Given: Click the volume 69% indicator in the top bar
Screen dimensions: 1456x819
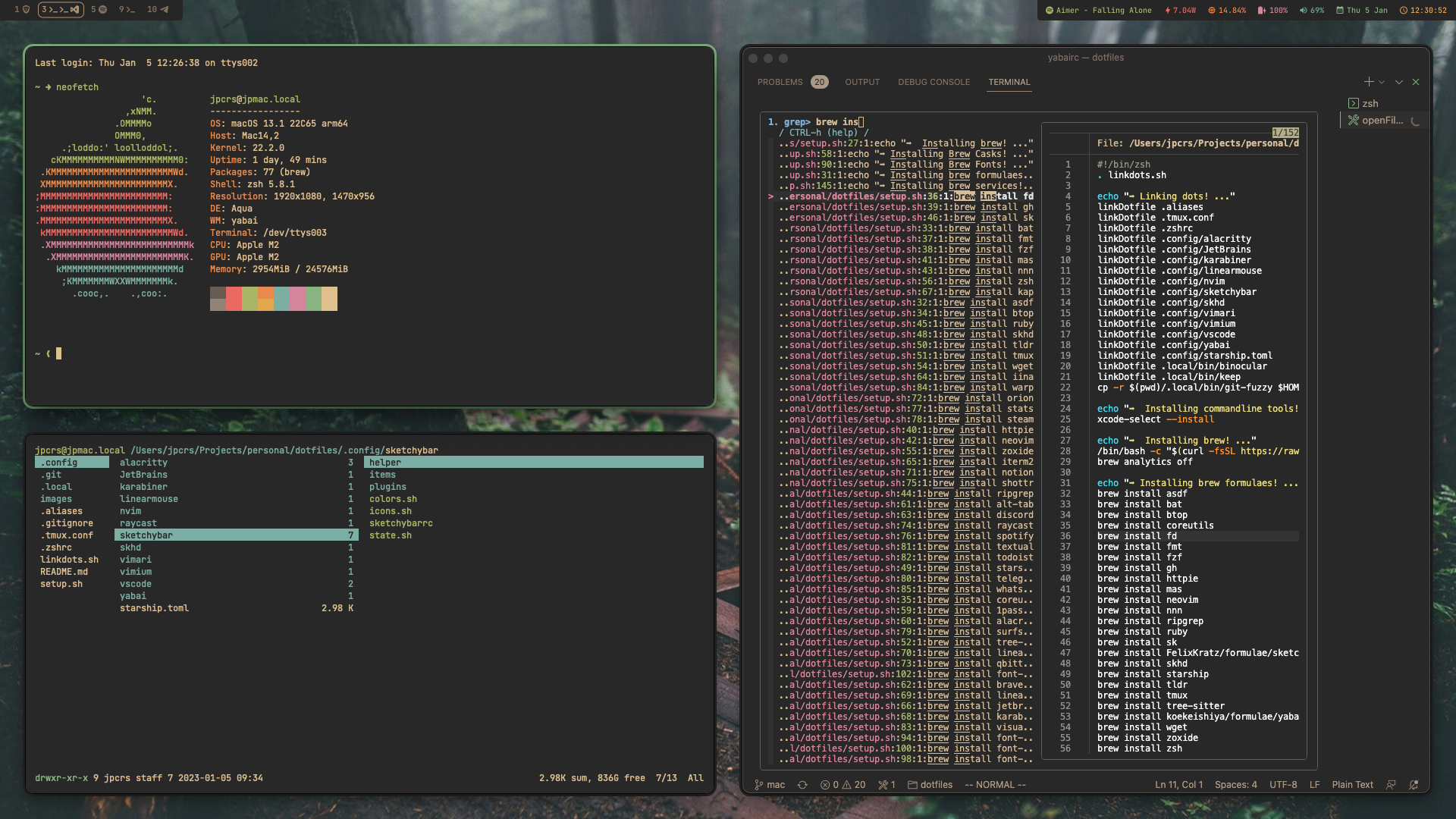Looking at the screenshot, I should [1312, 11].
